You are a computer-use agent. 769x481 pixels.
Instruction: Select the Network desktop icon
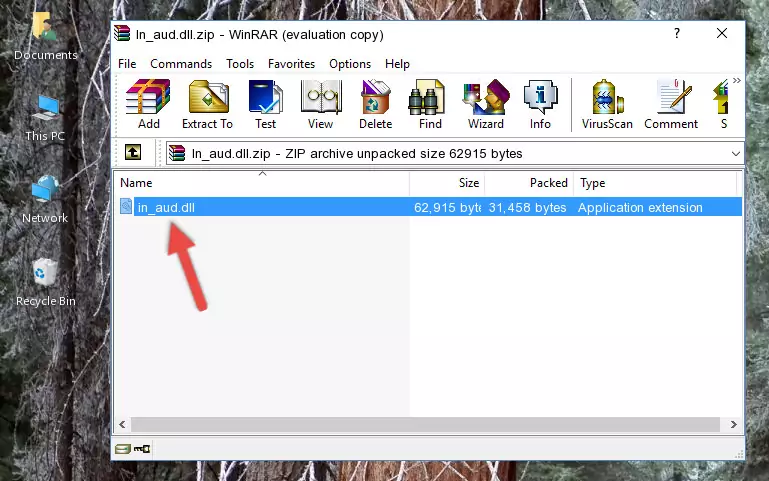[45, 200]
